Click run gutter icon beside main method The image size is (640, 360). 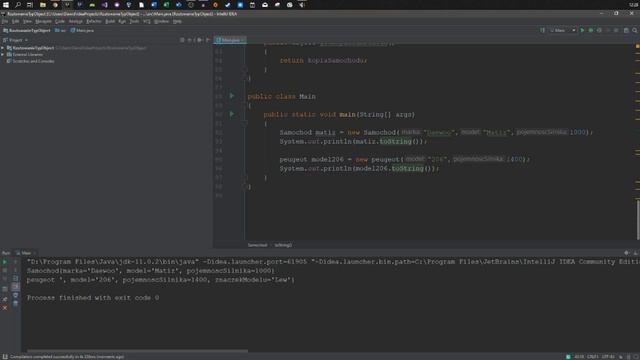click(x=232, y=114)
